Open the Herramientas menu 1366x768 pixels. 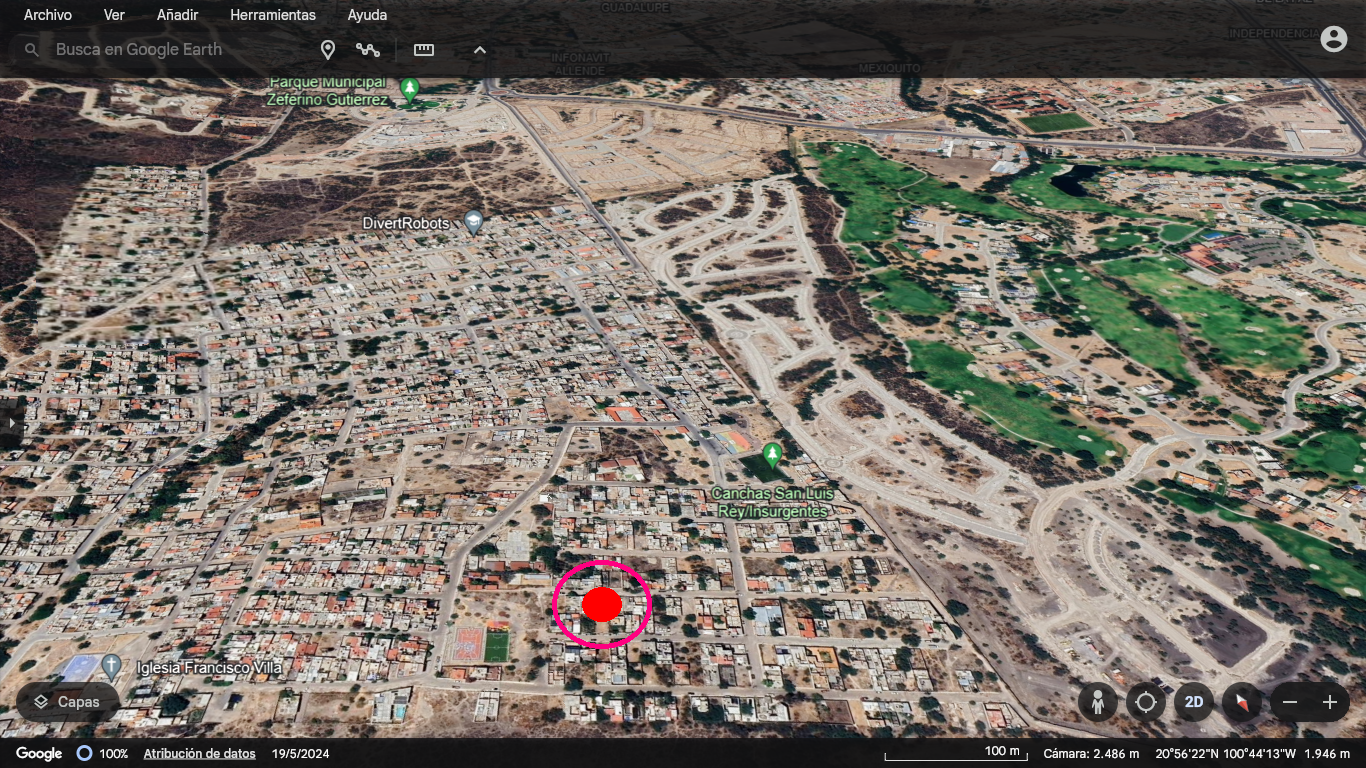point(273,15)
